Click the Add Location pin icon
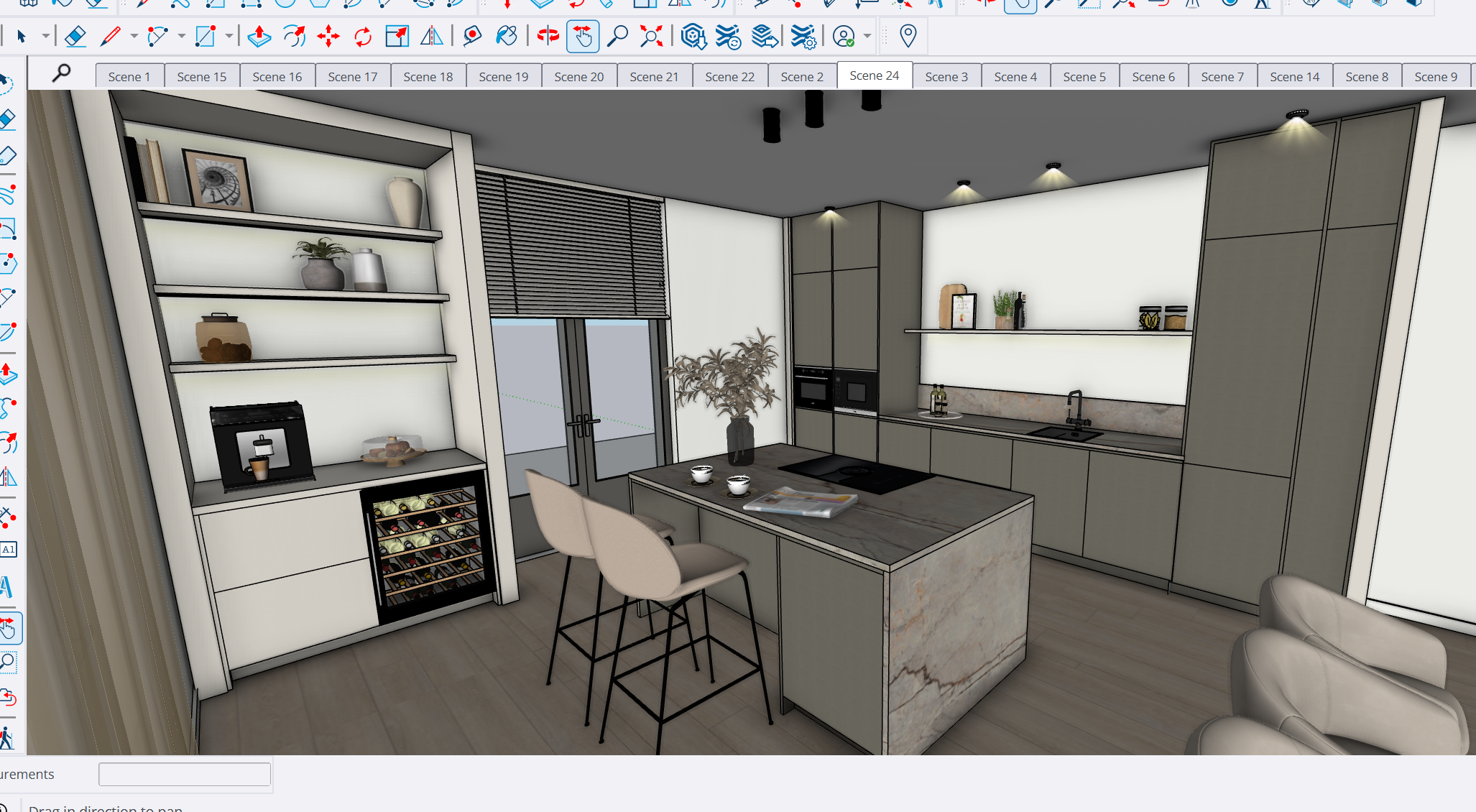Image resolution: width=1476 pixels, height=812 pixels. point(908,36)
